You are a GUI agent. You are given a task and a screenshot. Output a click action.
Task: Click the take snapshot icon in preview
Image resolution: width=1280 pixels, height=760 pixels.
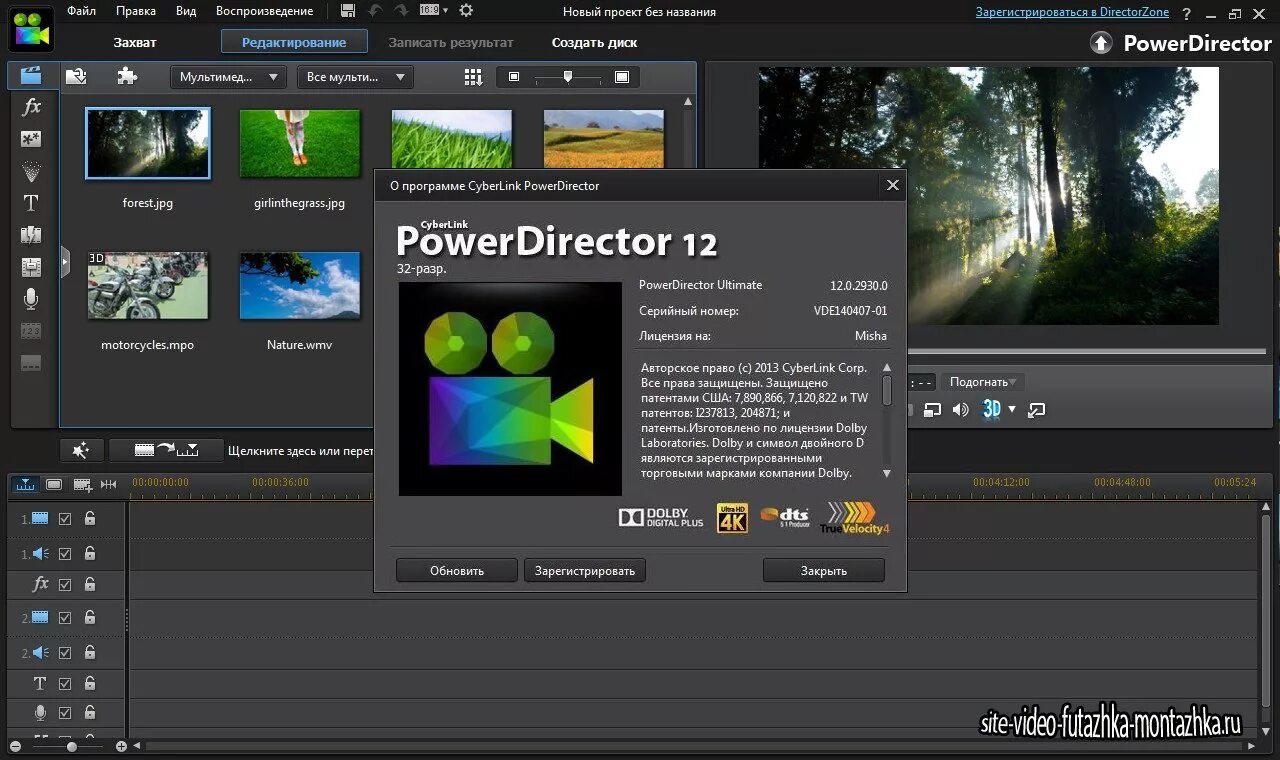(x=933, y=409)
